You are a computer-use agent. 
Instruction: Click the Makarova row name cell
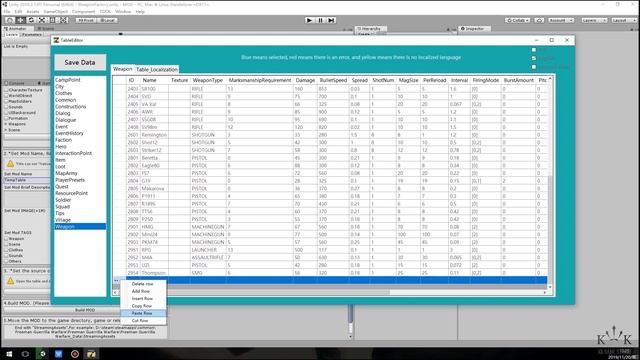coord(154,189)
